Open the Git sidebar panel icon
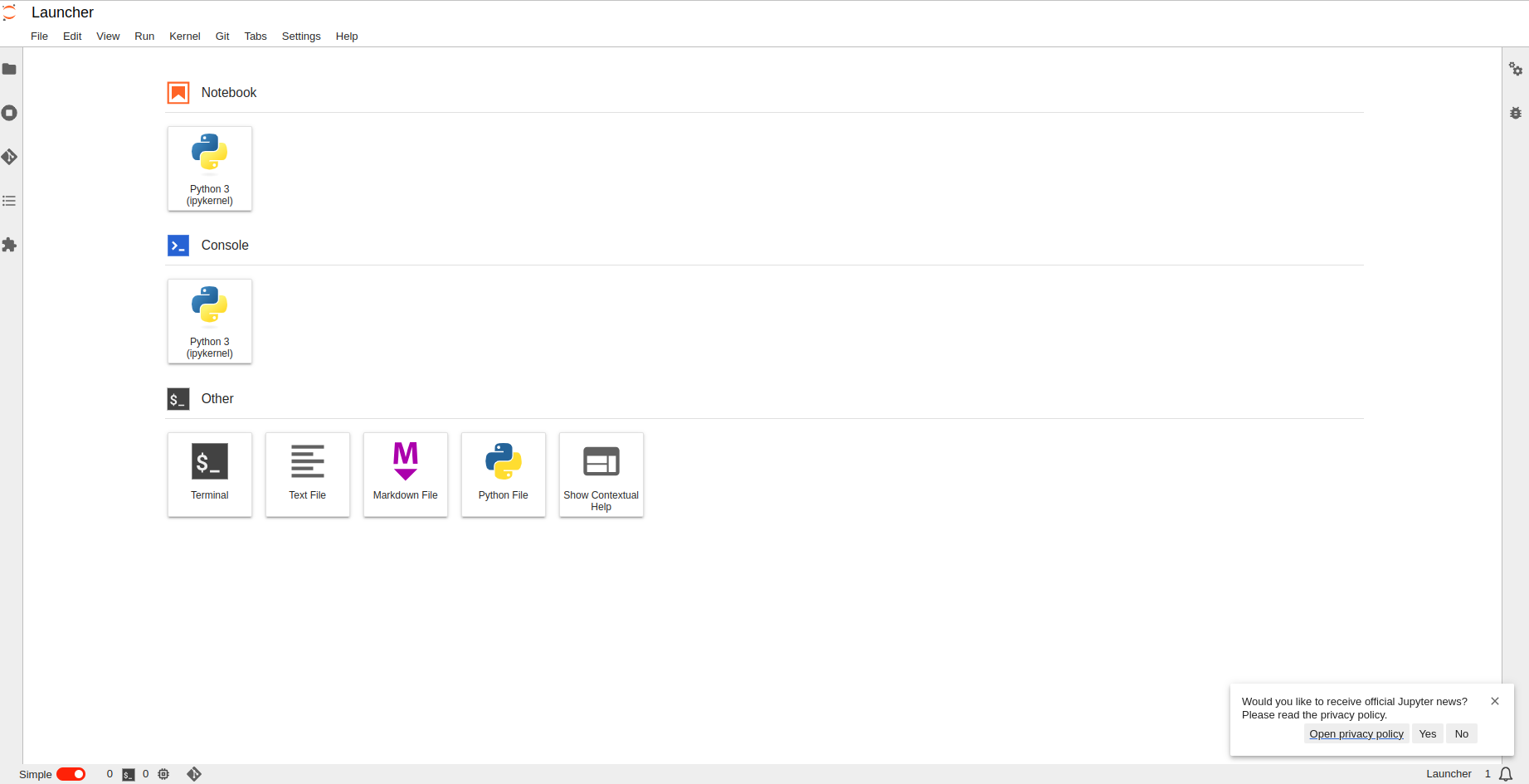 (x=9, y=157)
